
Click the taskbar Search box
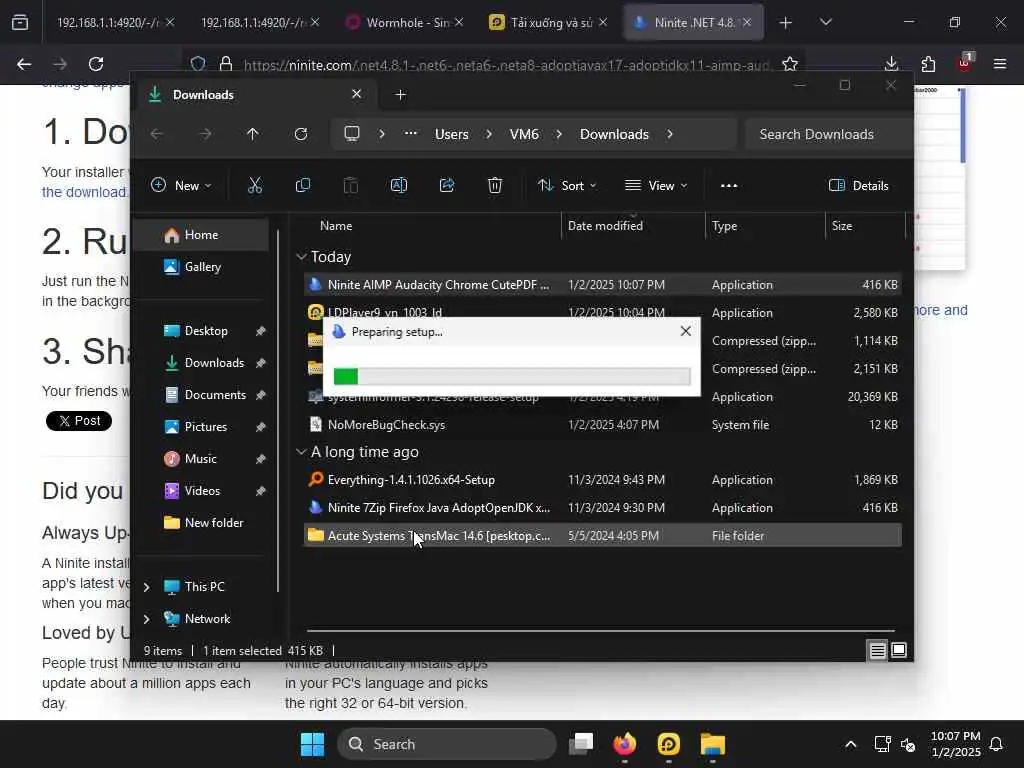tap(447, 744)
